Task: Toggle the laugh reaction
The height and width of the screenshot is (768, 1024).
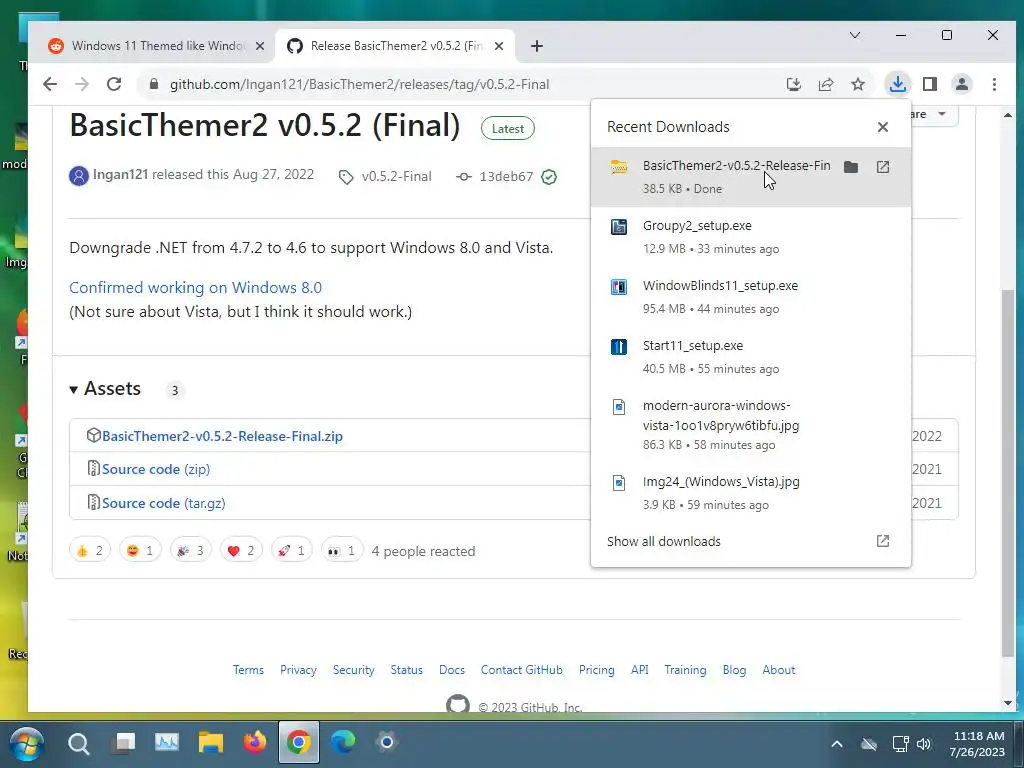Action: 140,551
